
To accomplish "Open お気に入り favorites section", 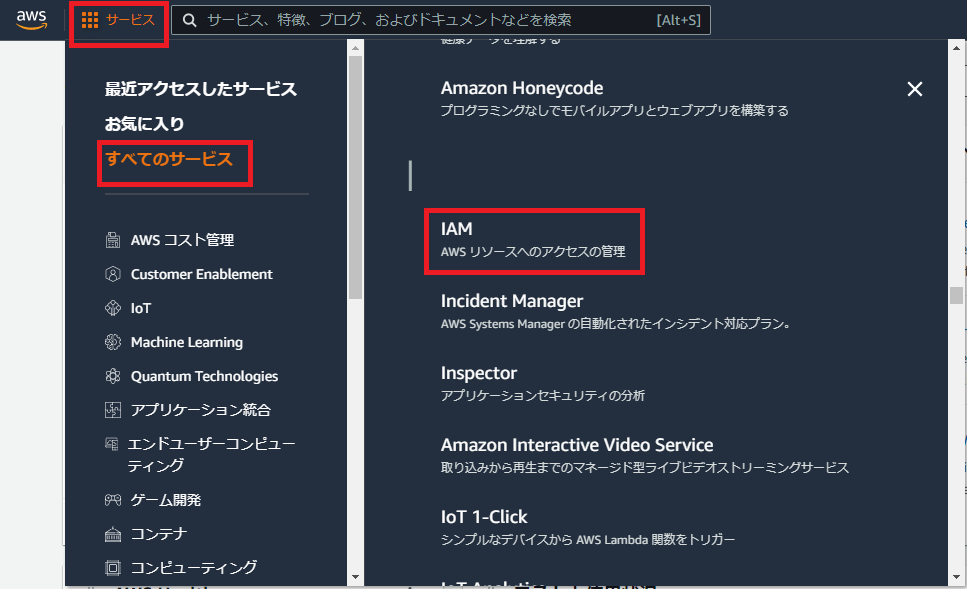I will (x=145, y=124).
